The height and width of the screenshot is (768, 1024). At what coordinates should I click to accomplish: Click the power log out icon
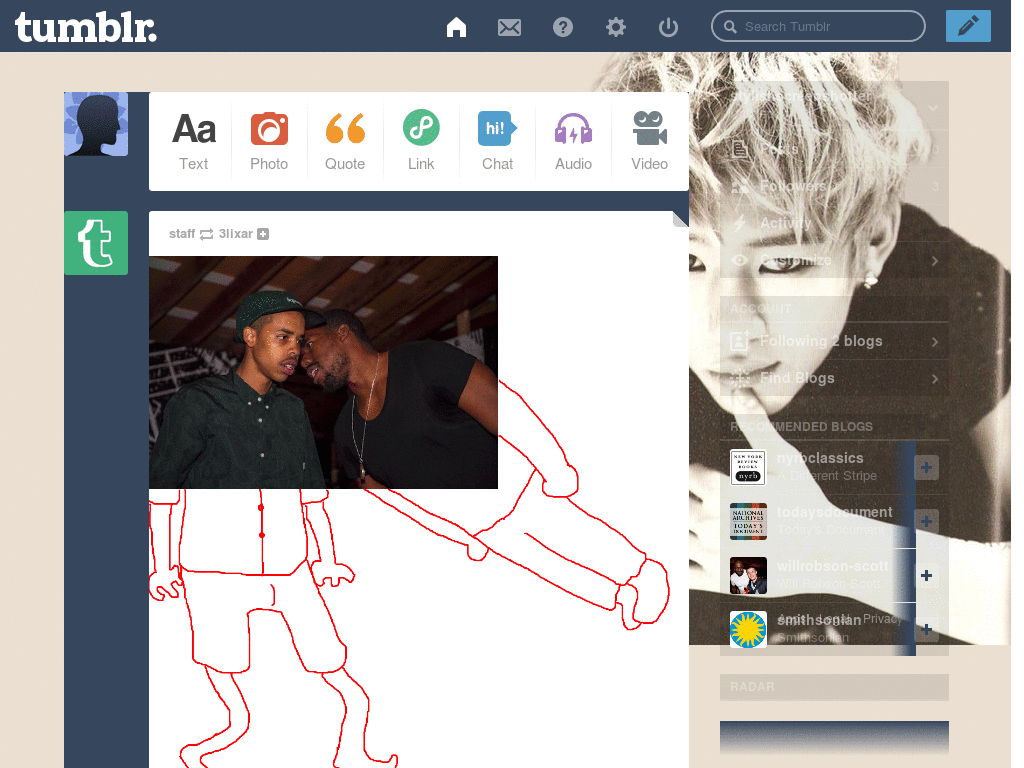(668, 27)
